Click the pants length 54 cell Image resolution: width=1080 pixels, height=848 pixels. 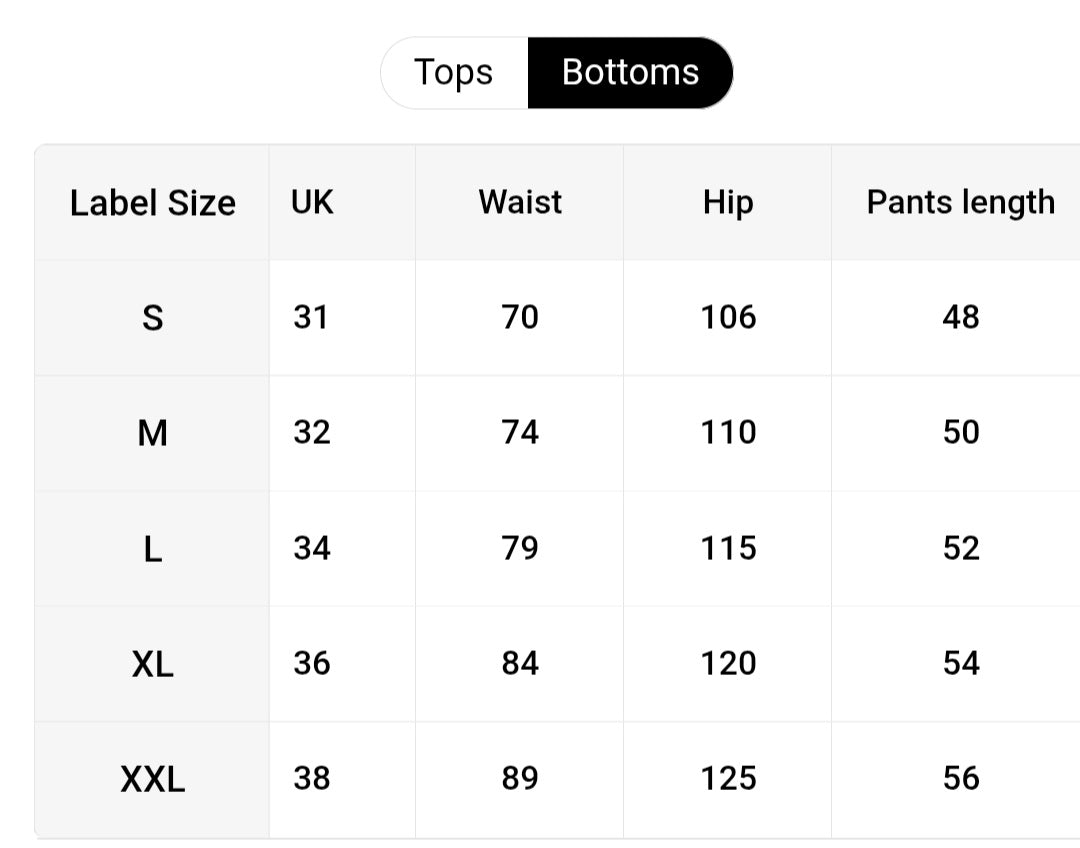tap(960, 664)
